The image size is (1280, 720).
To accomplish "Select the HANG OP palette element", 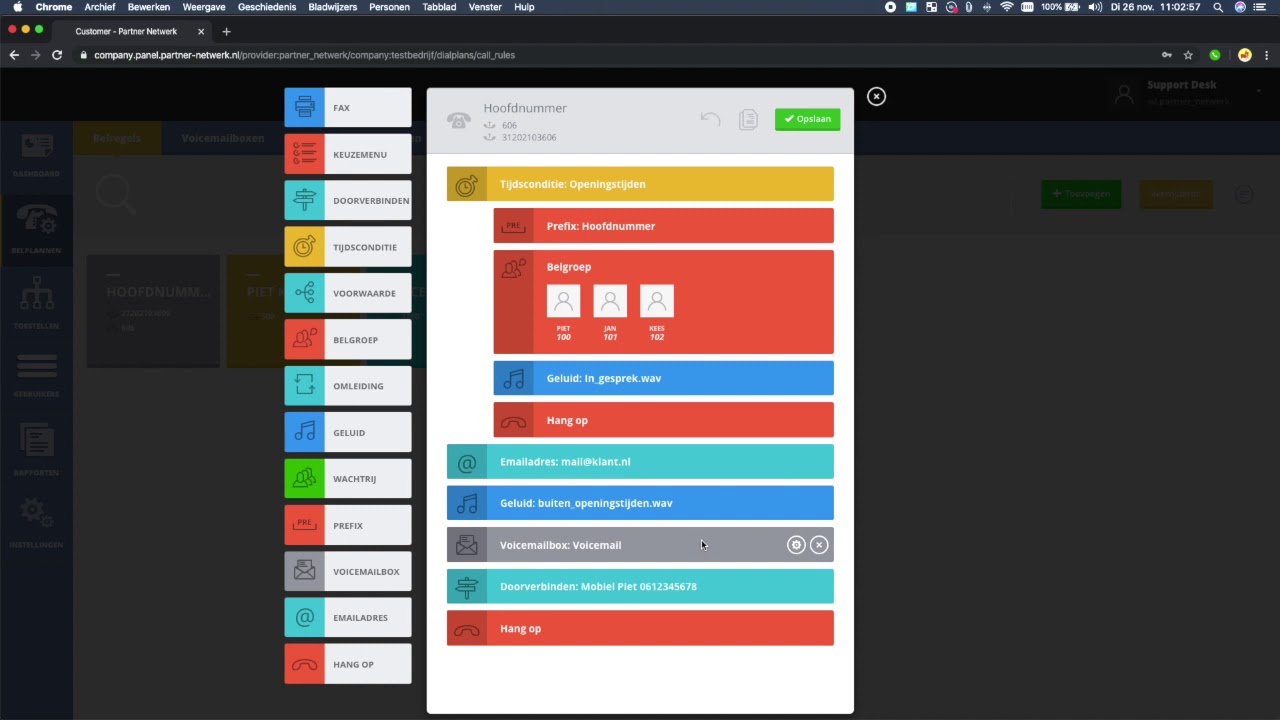I will [x=347, y=664].
